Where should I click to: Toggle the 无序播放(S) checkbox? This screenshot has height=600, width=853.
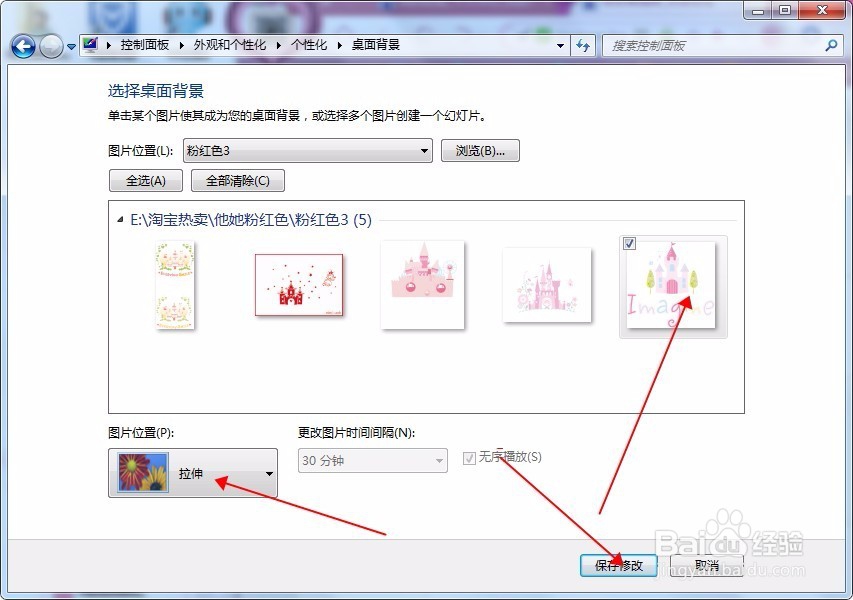[469, 458]
